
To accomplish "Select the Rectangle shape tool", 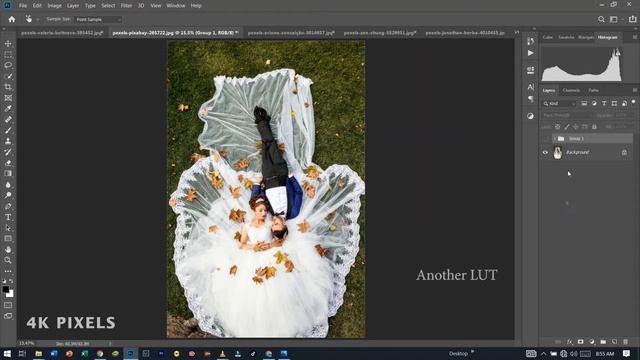I will pos(8,238).
